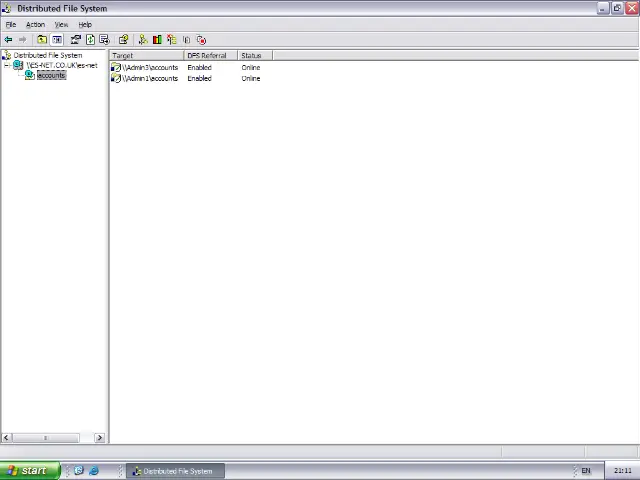Open the File menu
640x480 pixels.
pyautogui.click(x=11, y=24)
